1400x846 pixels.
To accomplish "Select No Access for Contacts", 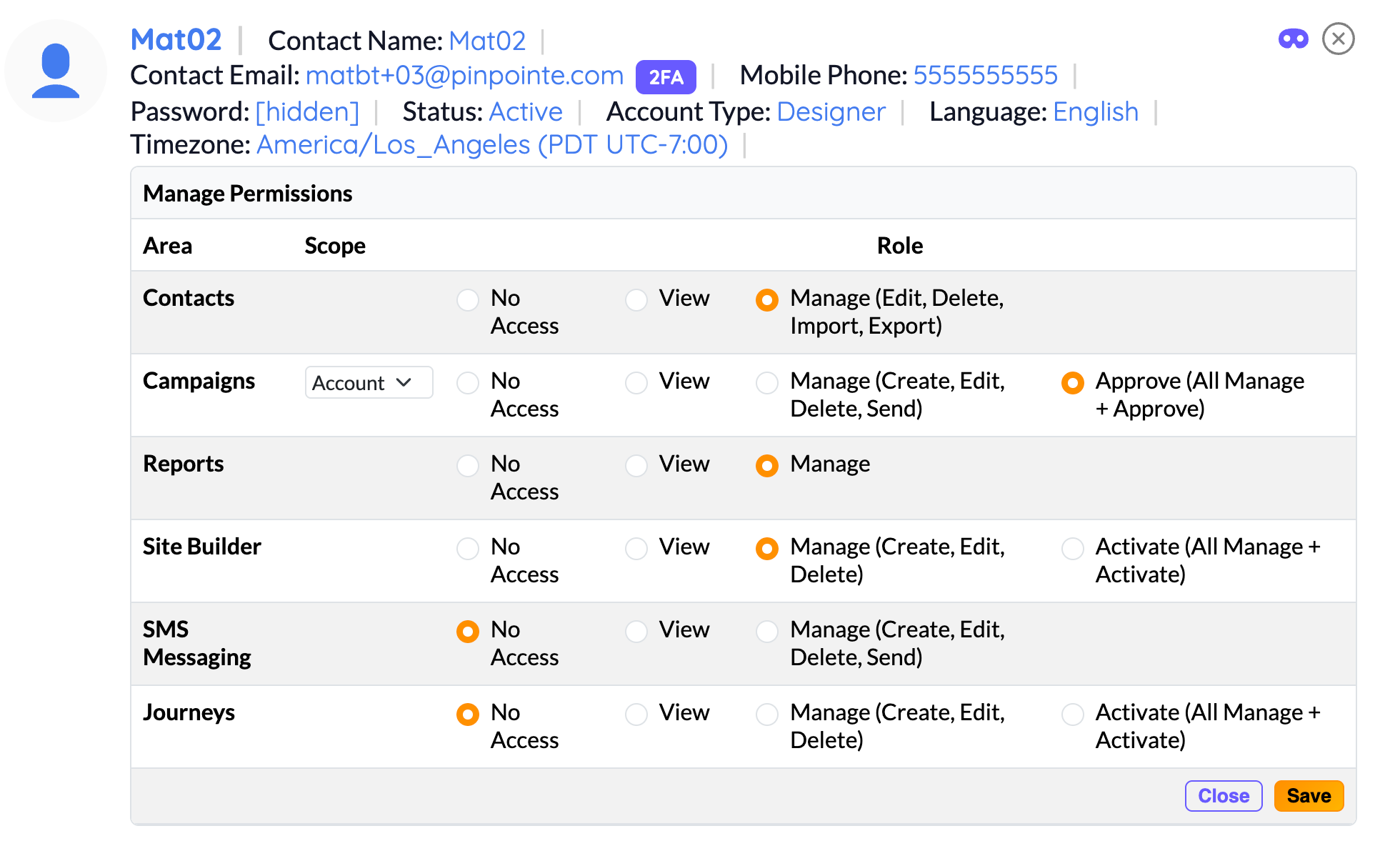I will pos(468,299).
